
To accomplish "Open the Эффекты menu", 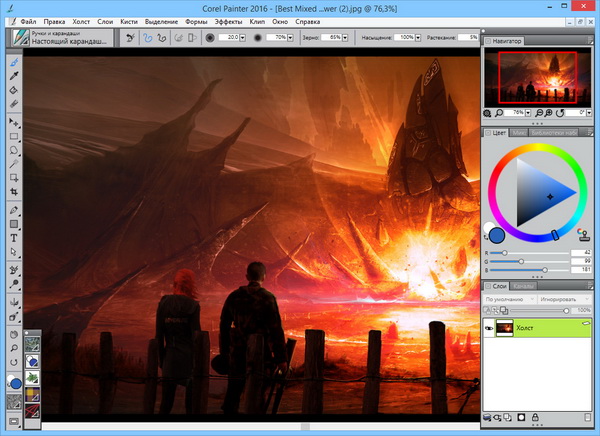I will click(227, 20).
